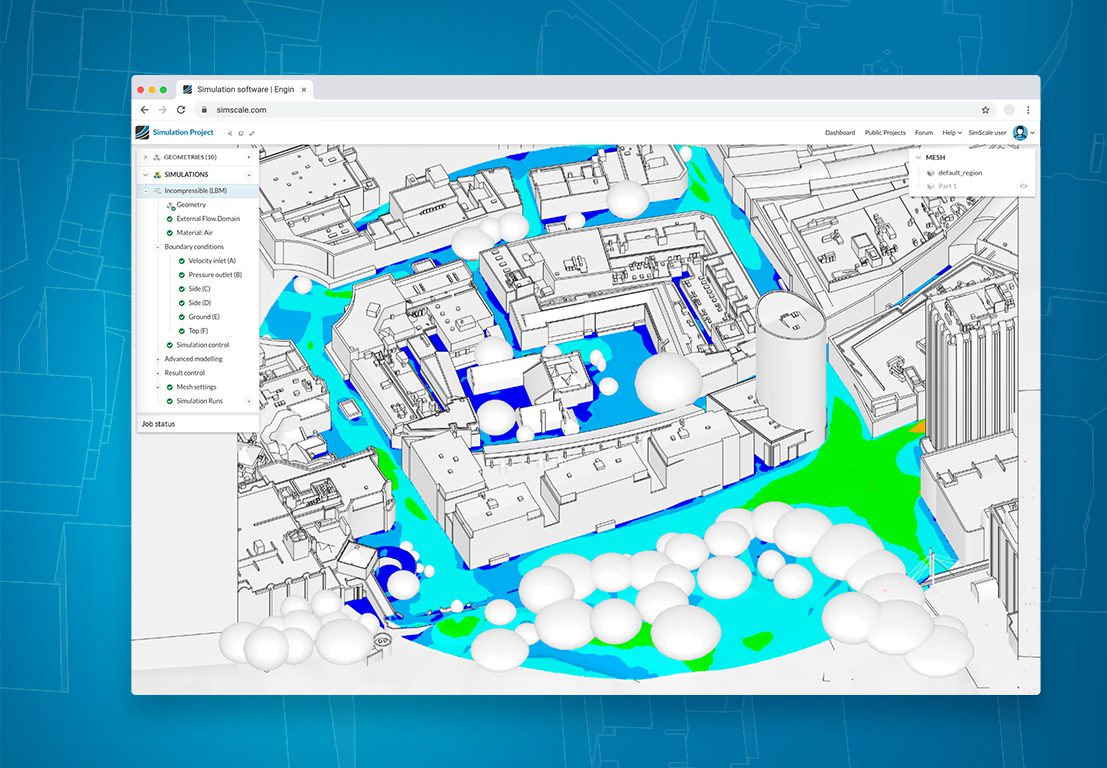Open the Dashboard menu item
This screenshot has height=768, width=1107.
[840, 133]
